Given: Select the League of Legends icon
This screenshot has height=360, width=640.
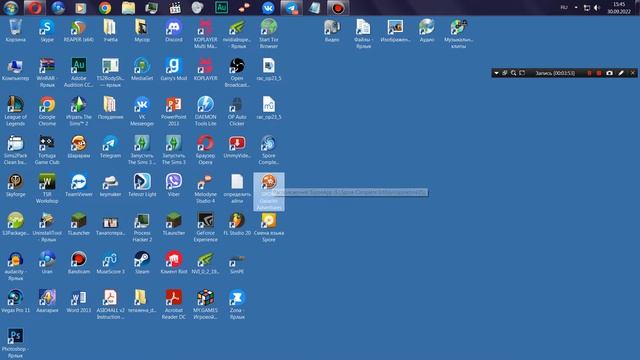Looking at the screenshot, I should coord(16,111).
